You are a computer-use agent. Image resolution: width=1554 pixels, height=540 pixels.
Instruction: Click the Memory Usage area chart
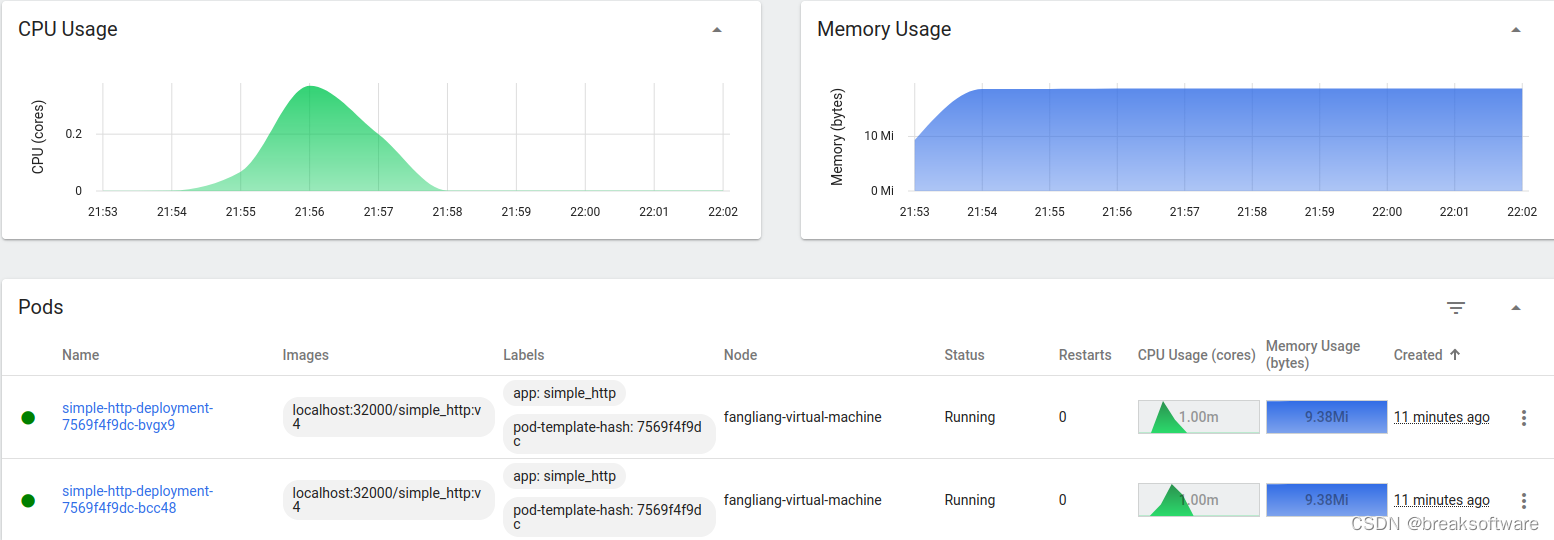click(x=1218, y=140)
